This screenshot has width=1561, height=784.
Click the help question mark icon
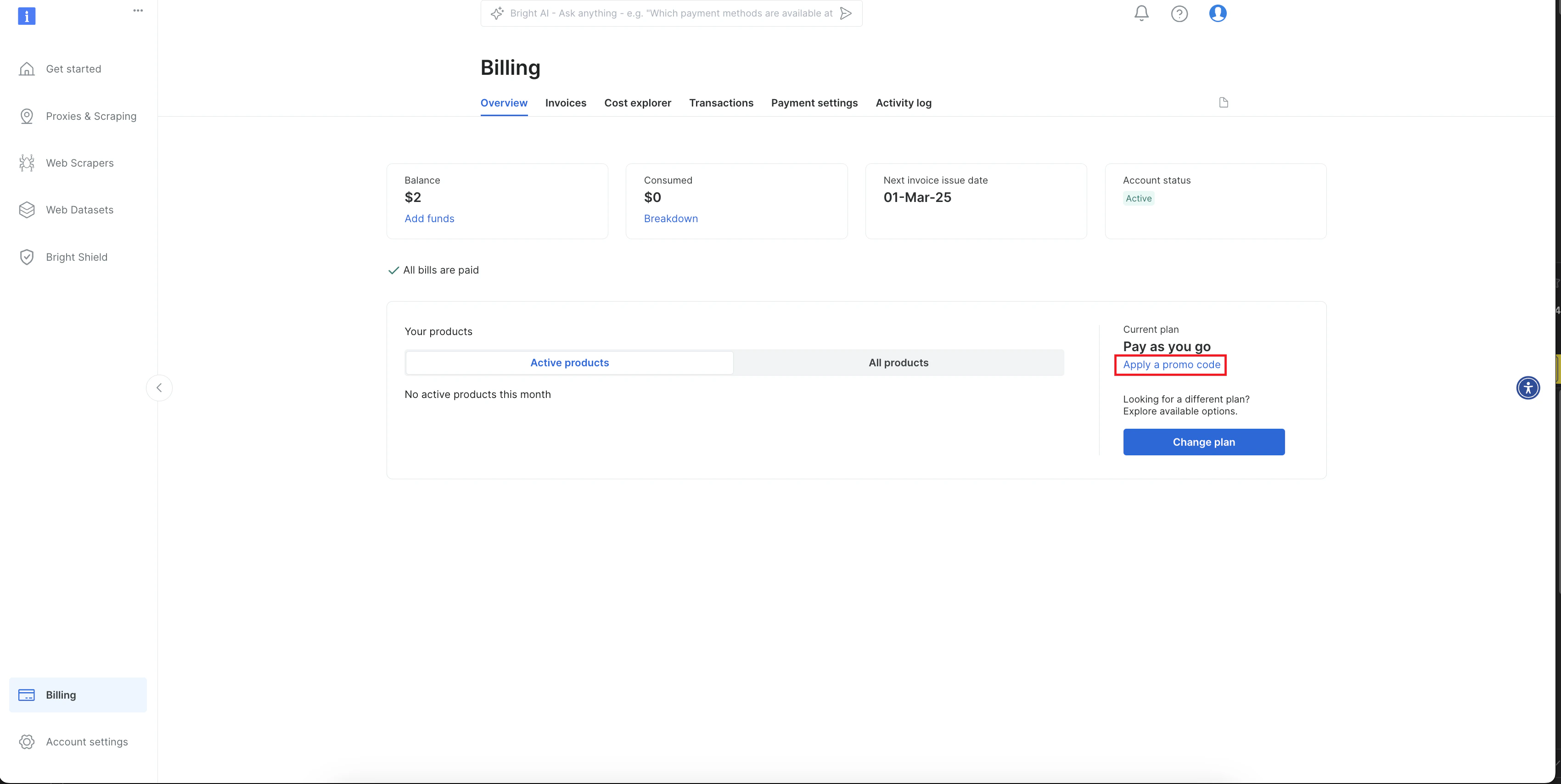(1179, 13)
